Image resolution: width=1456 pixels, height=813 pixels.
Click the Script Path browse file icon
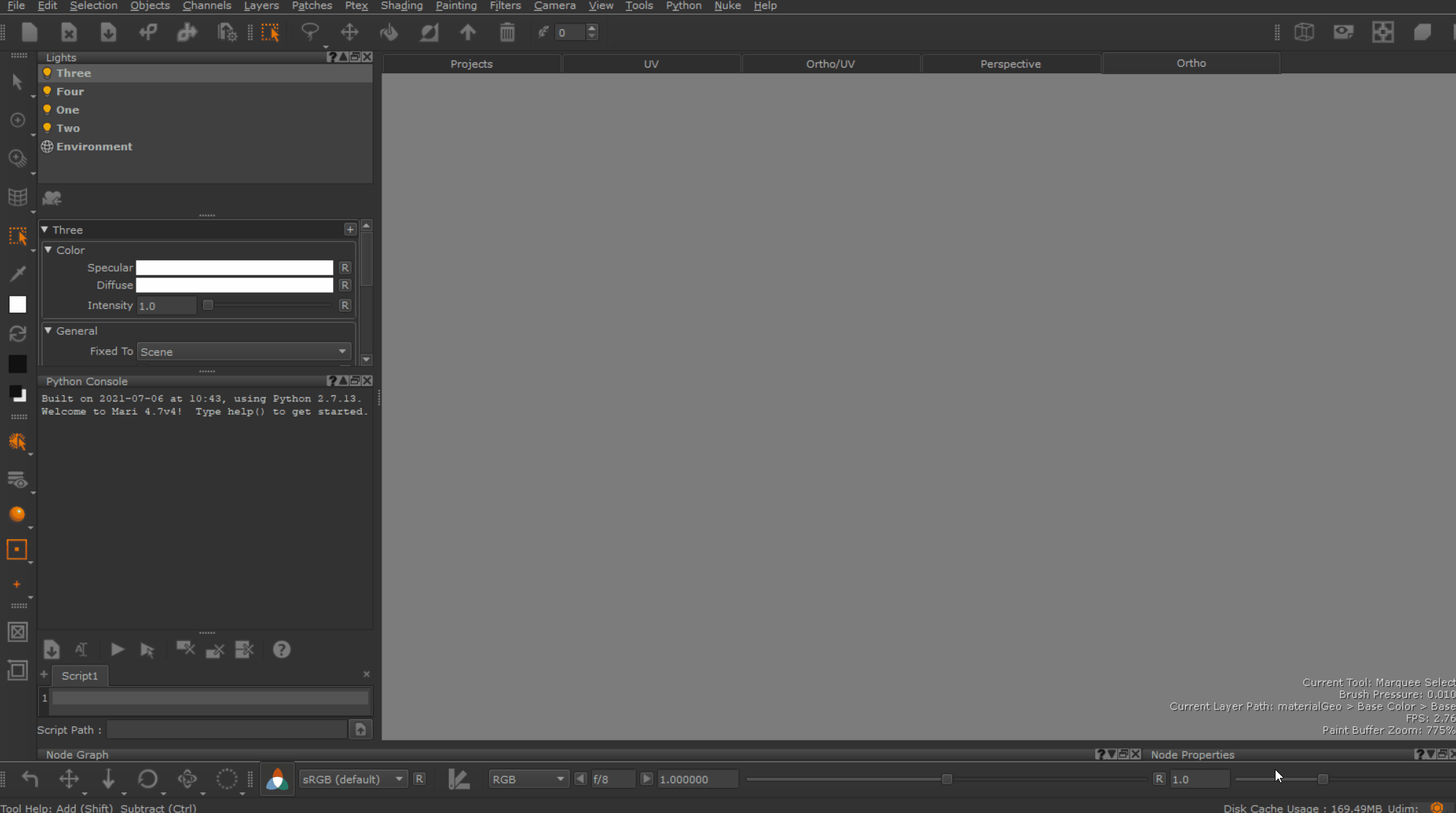coord(361,729)
